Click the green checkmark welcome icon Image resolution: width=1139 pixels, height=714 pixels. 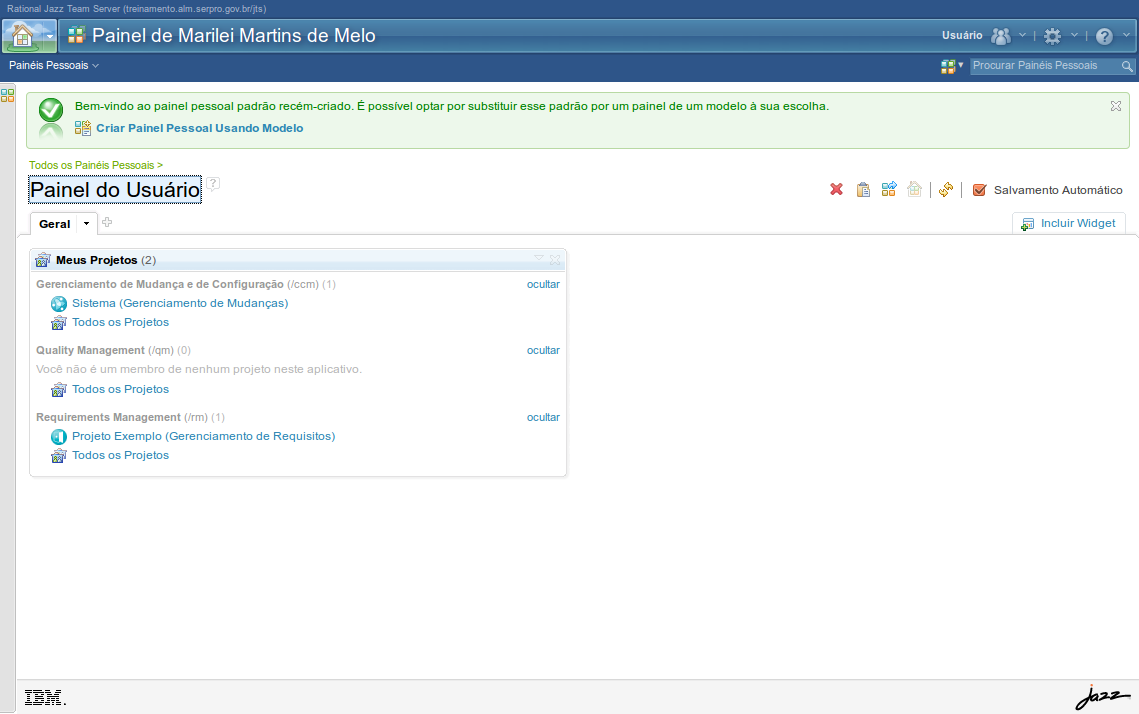51,110
